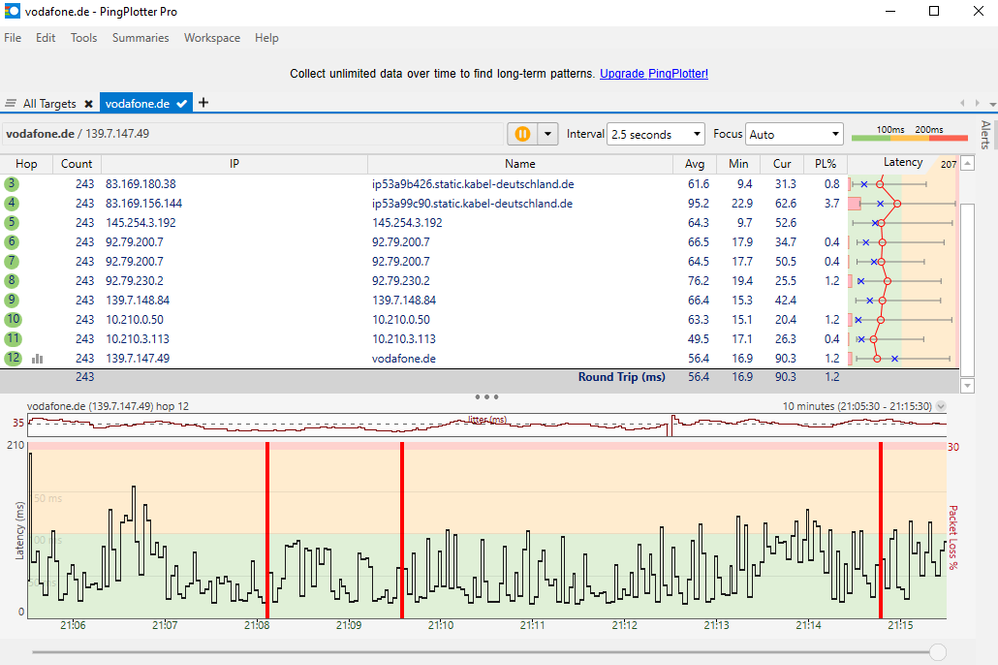Image resolution: width=998 pixels, height=665 pixels.
Task: Open the Help menu
Action: click(267, 38)
